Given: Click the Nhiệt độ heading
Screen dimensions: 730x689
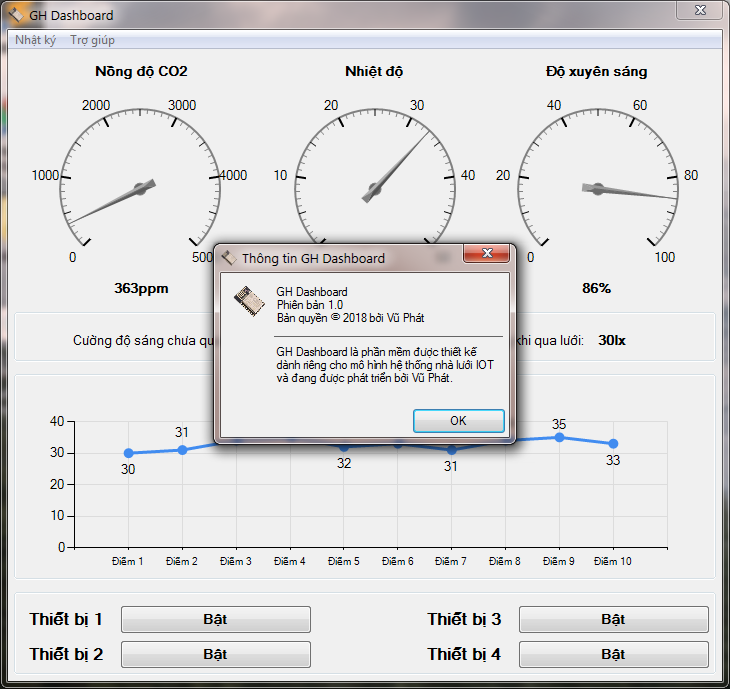Looking at the screenshot, I should pos(374,71).
